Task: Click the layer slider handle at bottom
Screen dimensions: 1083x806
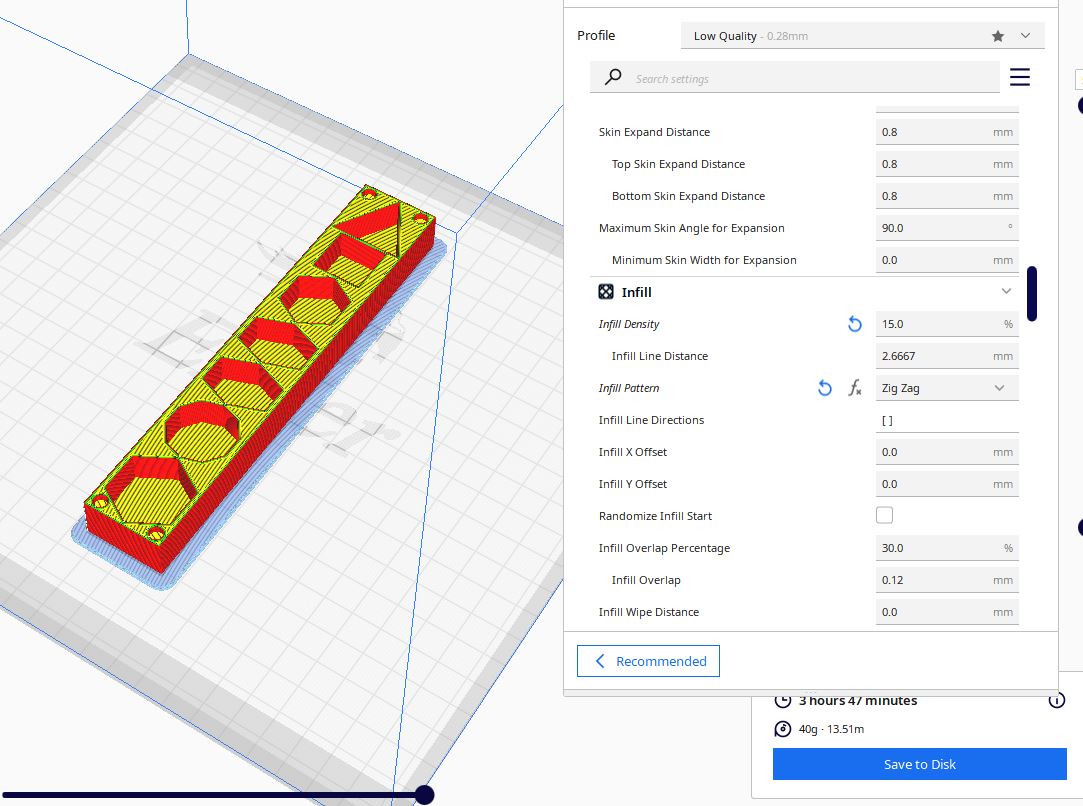Action: click(424, 794)
